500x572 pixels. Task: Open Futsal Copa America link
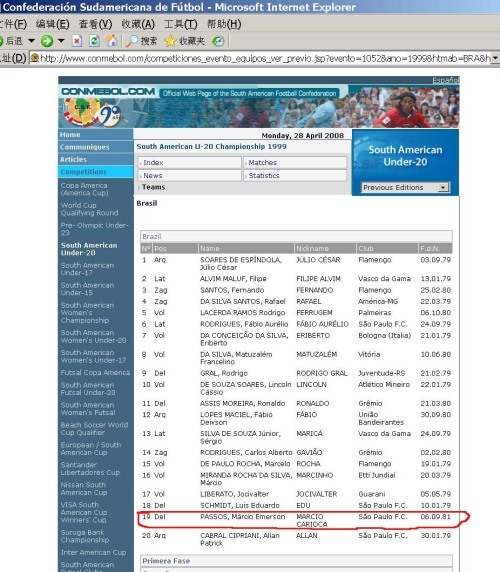click(95, 372)
